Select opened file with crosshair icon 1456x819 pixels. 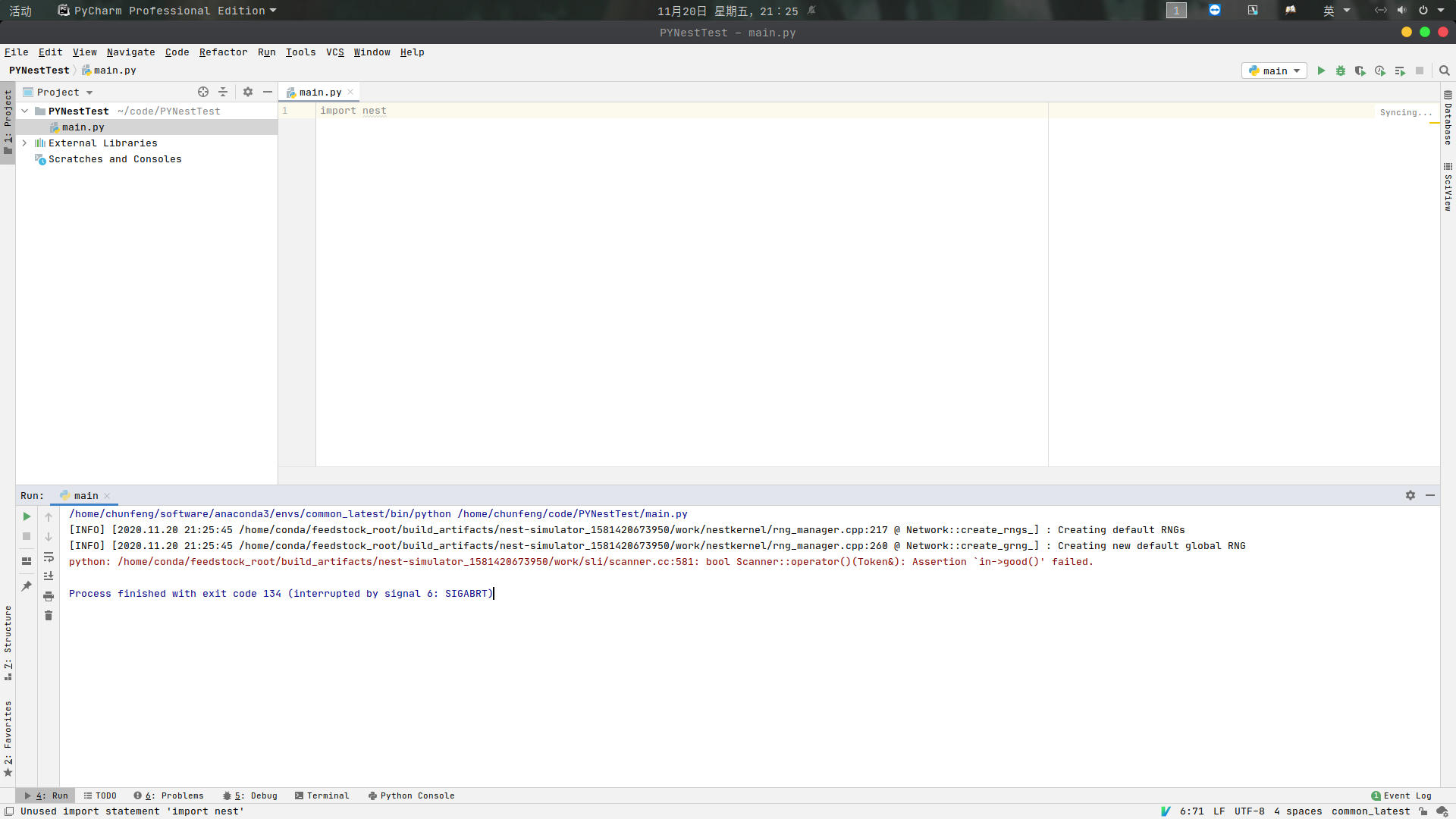203,92
